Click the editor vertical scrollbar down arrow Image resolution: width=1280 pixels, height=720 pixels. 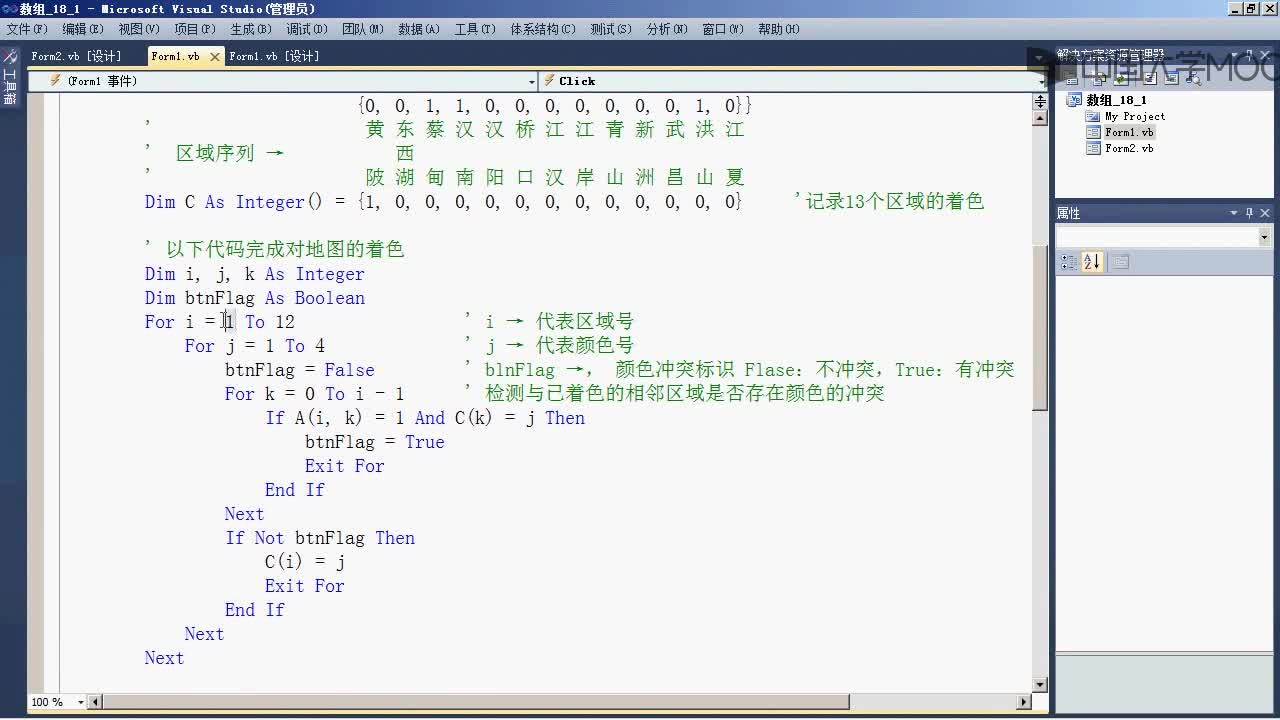coord(1040,685)
